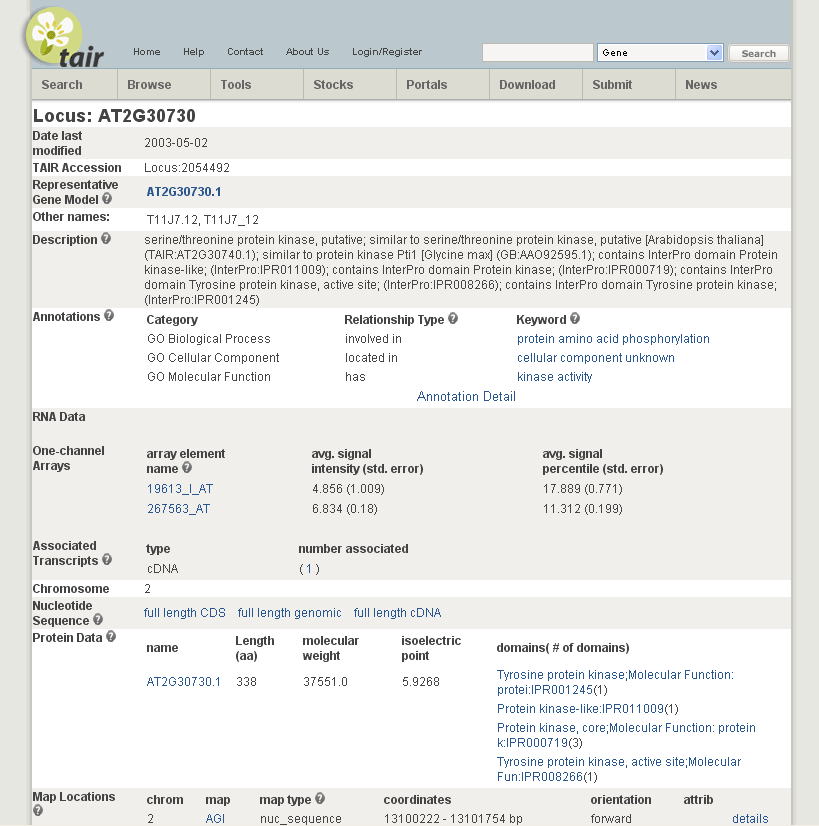Click help icon beside Associated Transcripts

pos(107,559)
